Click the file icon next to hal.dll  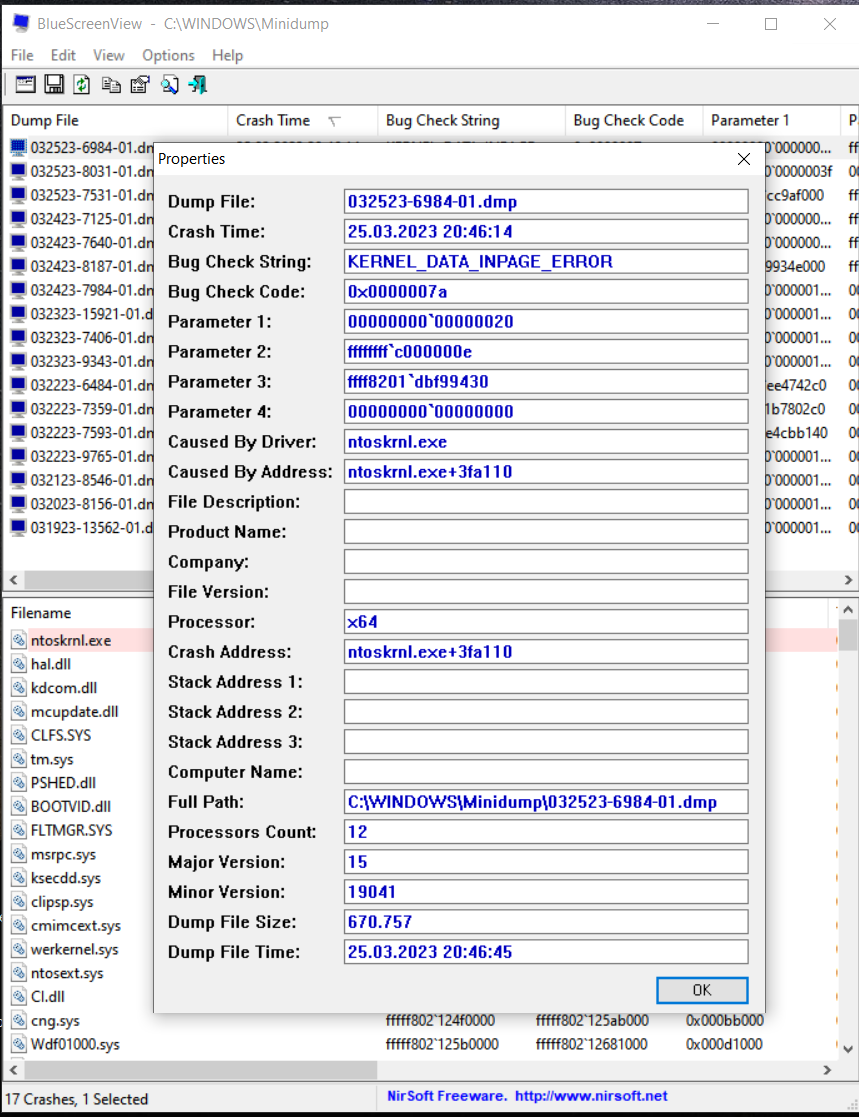click(19, 664)
